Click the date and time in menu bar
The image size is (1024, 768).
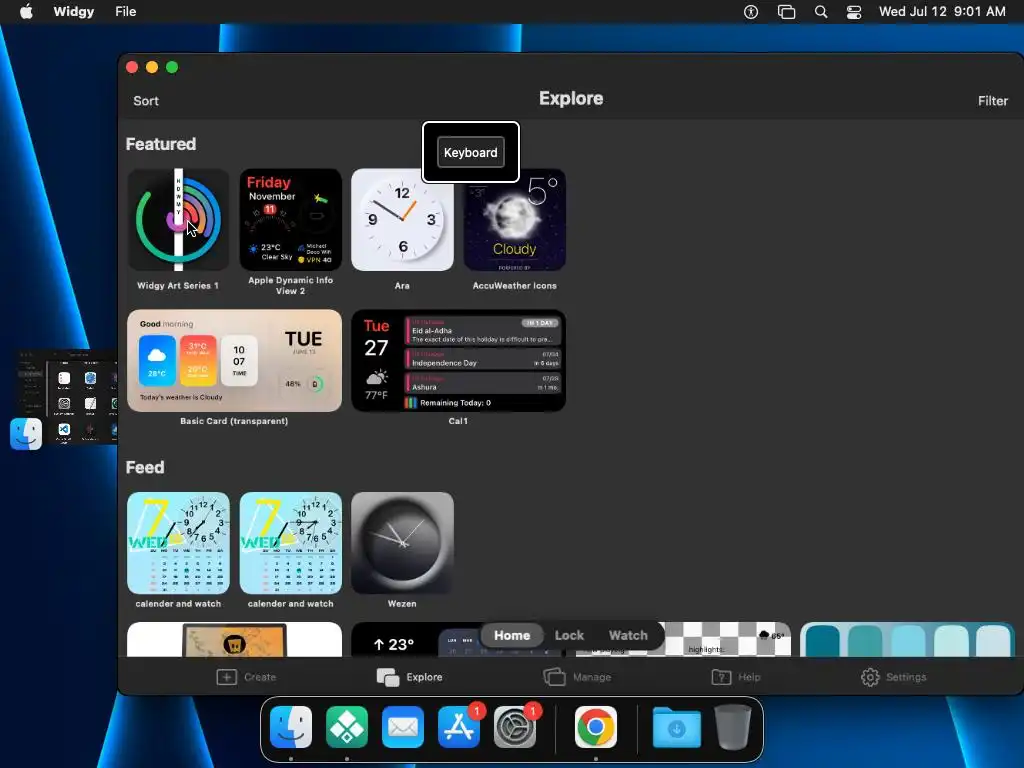[x=942, y=12]
